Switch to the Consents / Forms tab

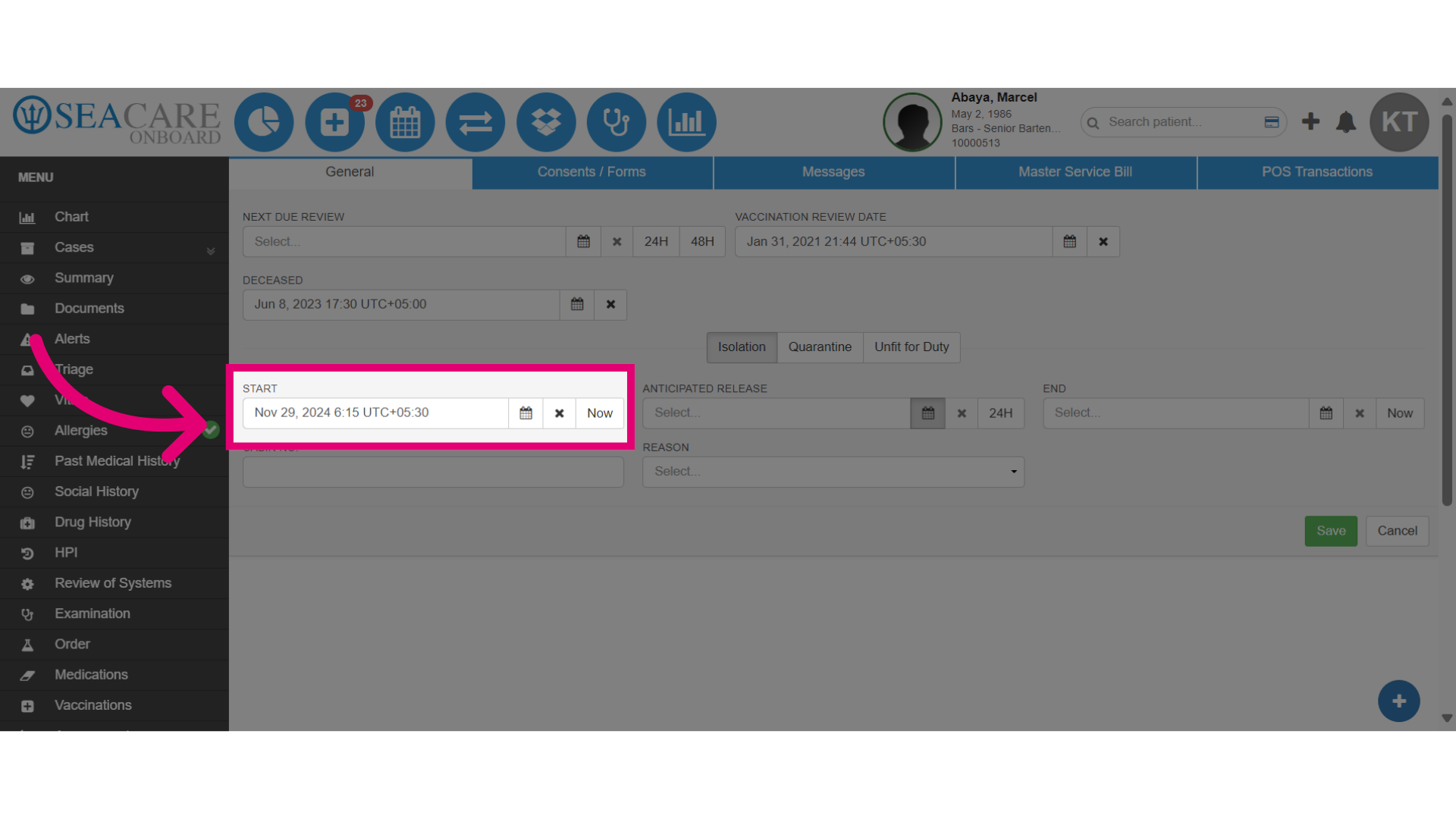pyautogui.click(x=591, y=173)
